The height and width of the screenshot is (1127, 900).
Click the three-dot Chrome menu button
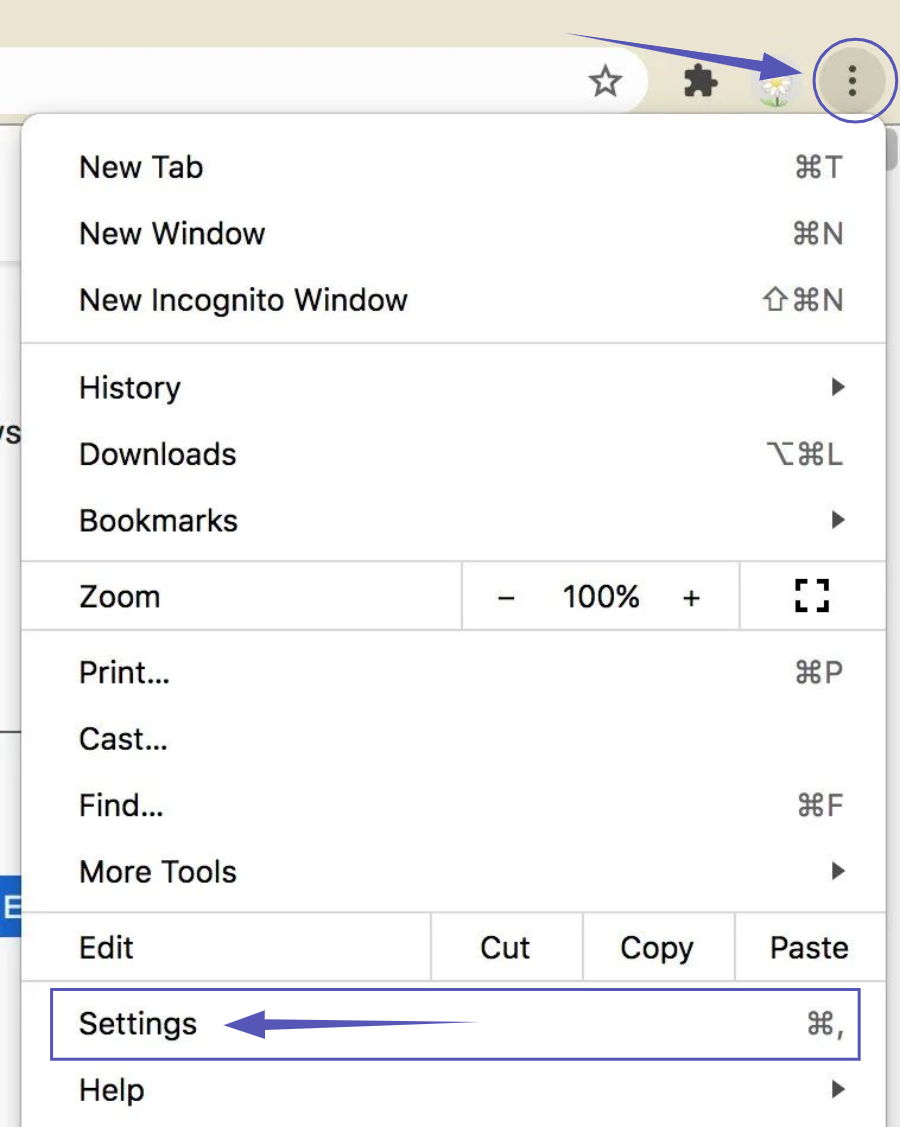pos(852,81)
